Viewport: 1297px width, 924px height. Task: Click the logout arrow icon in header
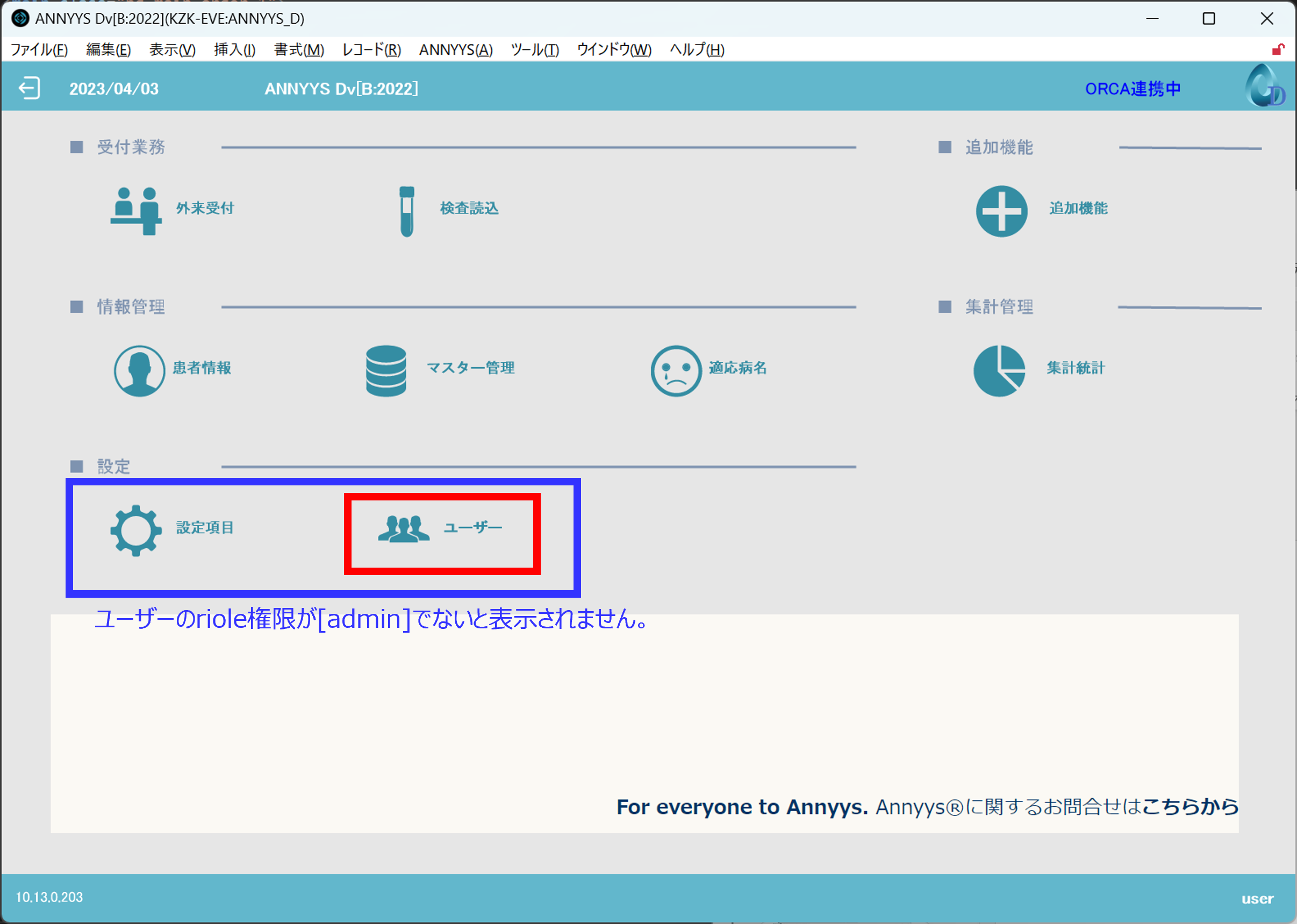(29, 88)
